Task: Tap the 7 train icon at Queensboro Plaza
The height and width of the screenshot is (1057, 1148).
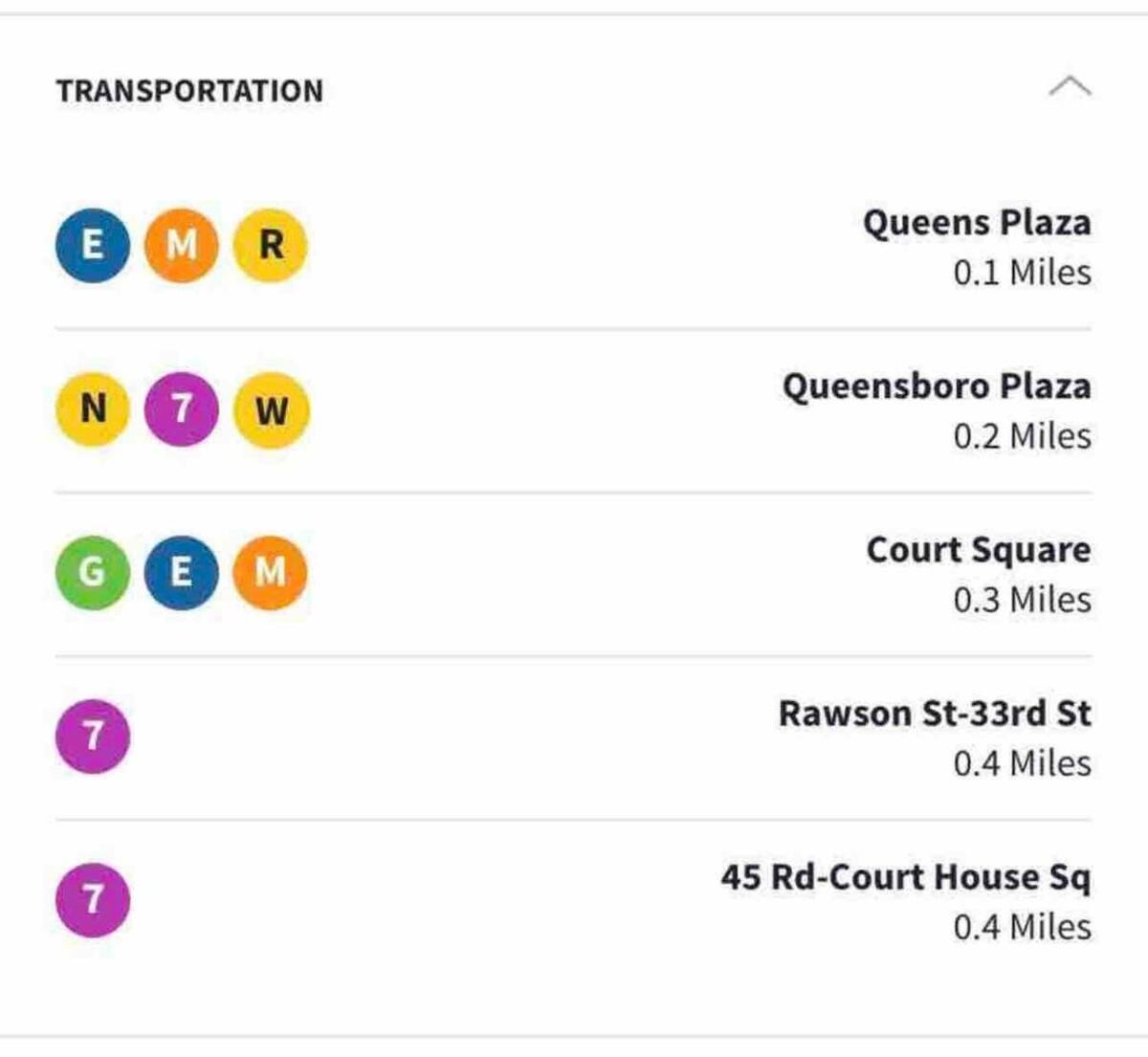Action: coord(181,409)
